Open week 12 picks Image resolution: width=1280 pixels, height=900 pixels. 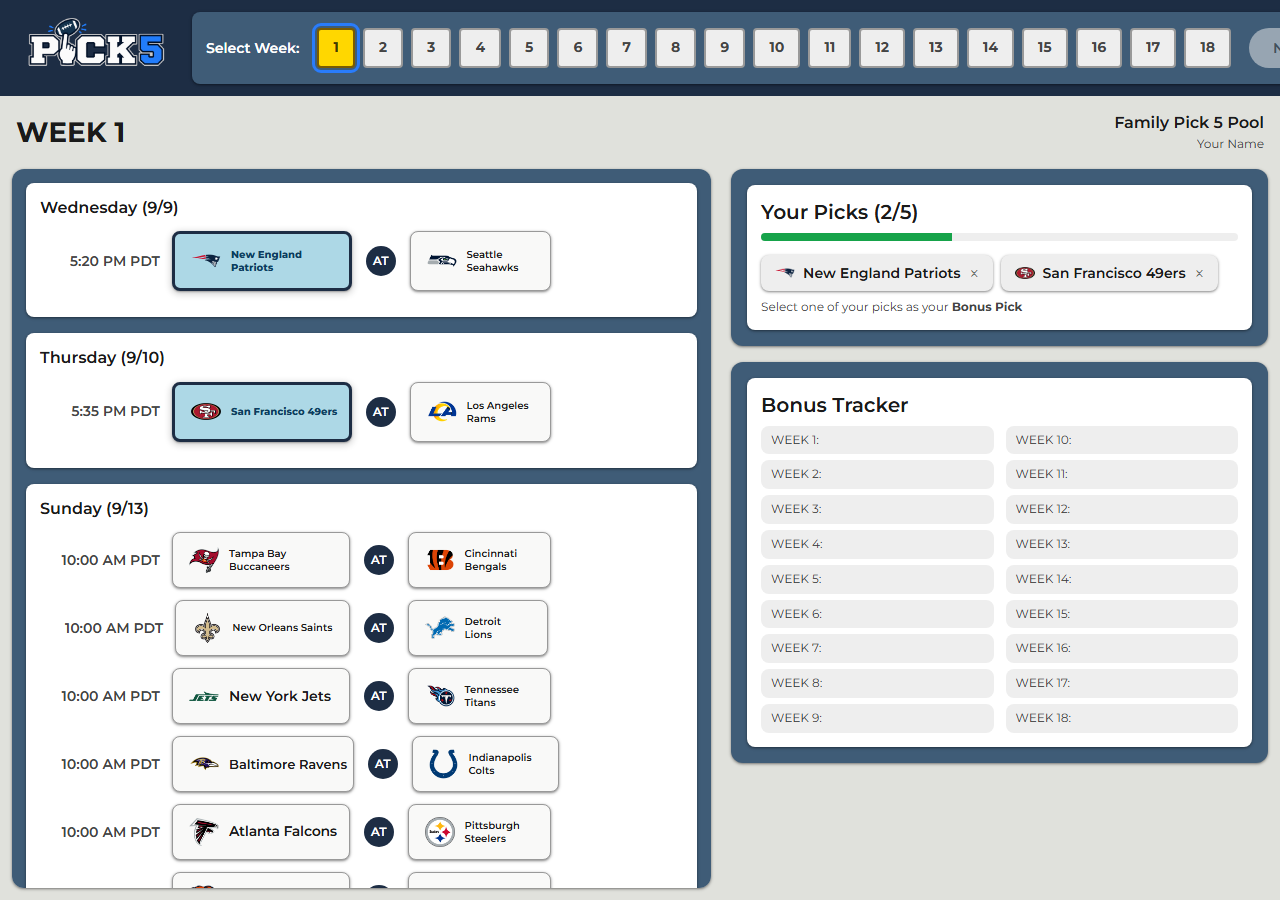point(882,48)
